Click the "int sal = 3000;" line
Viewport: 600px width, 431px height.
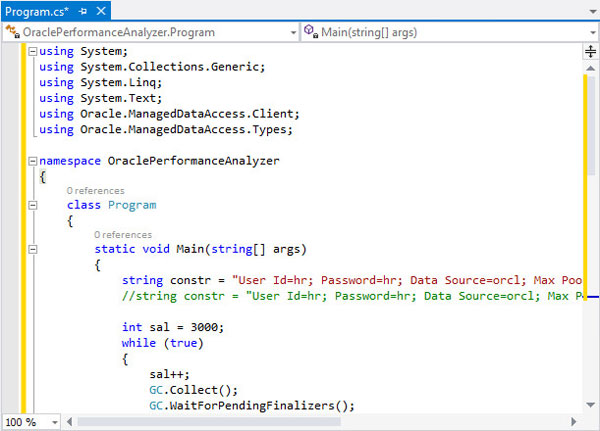(173, 328)
